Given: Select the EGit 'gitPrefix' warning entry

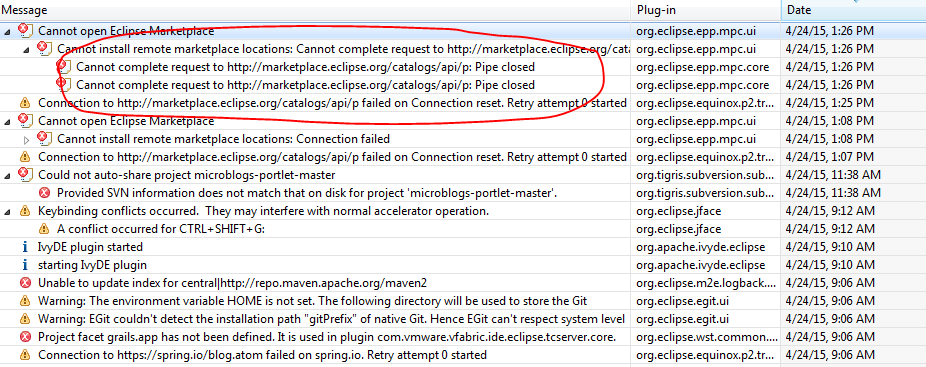Looking at the screenshot, I should pyautogui.click(x=463, y=319).
